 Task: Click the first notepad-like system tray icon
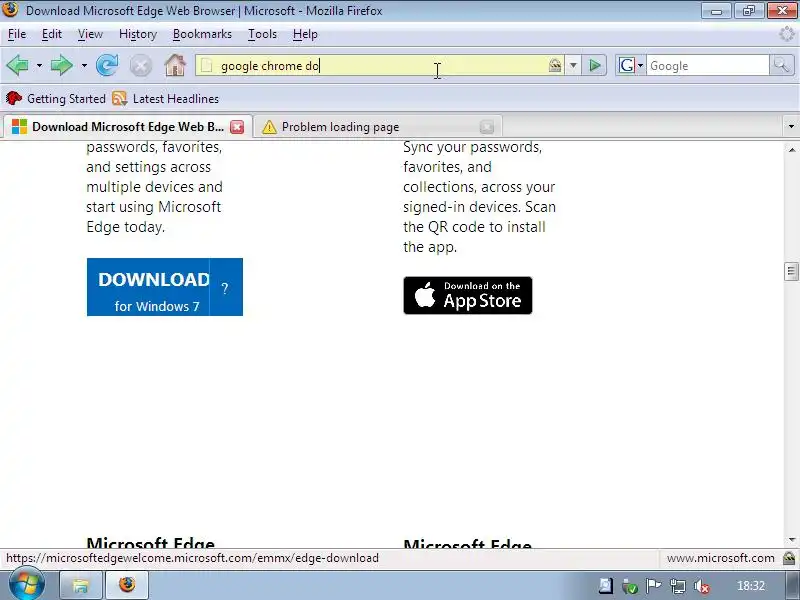pyautogui.click(x=605, y=586)
